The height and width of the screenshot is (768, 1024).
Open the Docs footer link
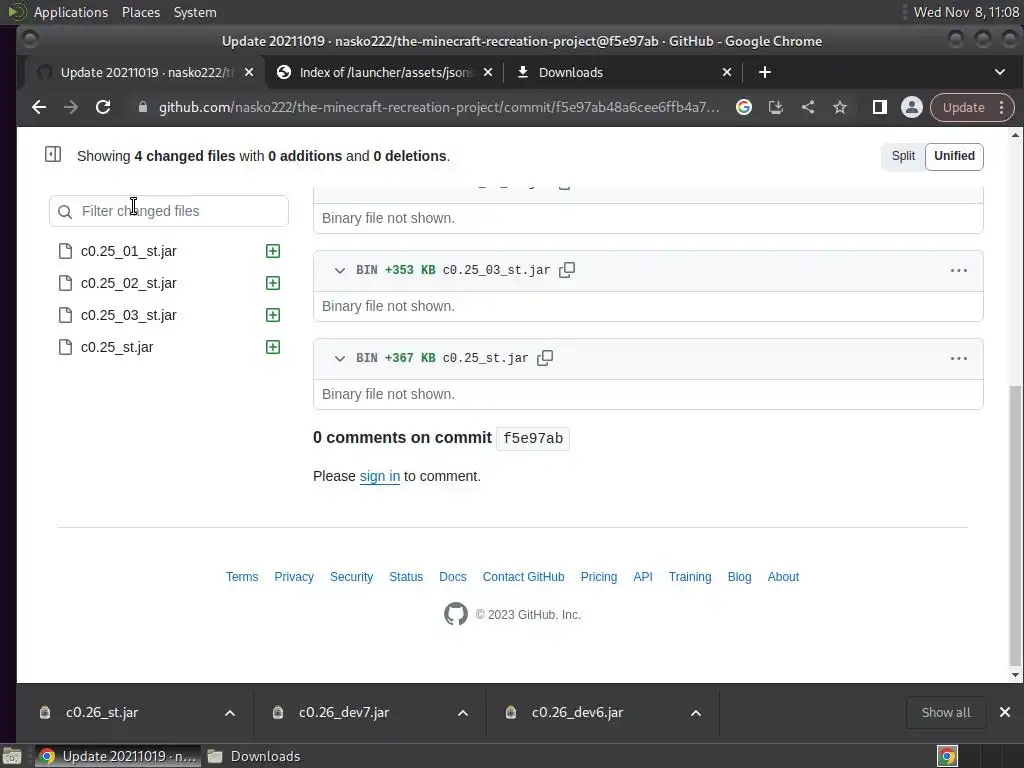[x=453, y=577]
